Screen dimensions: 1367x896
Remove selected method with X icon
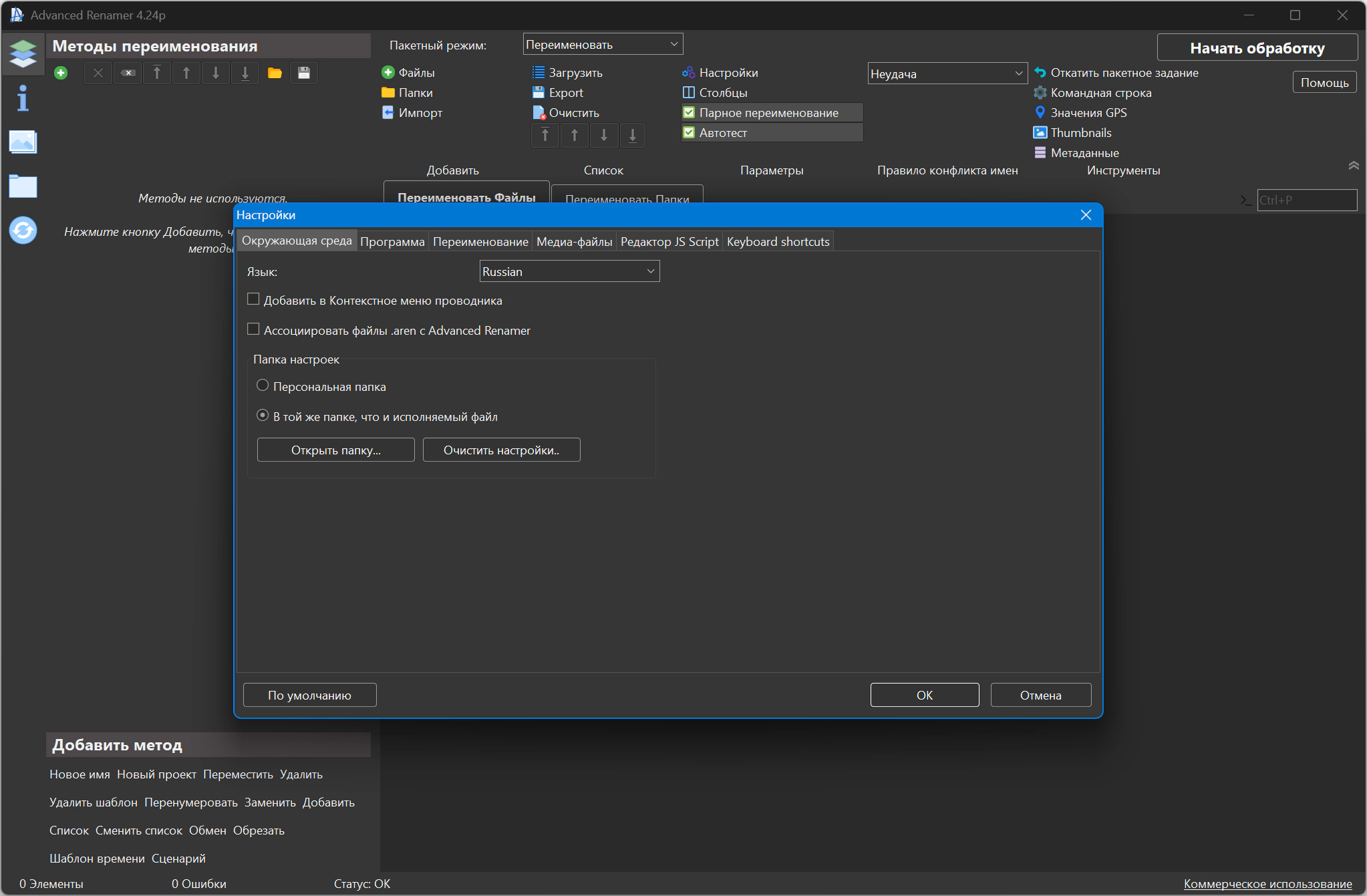tap(98, 73)
